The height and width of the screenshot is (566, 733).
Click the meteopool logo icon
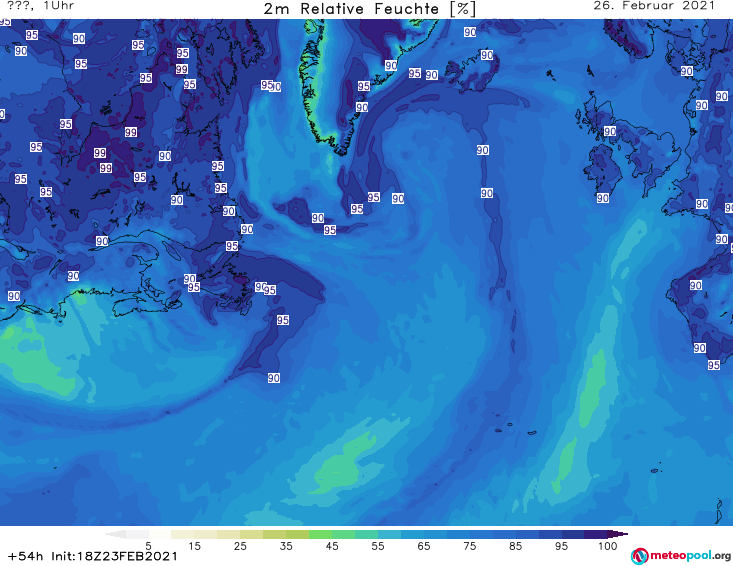click(639, 556)
